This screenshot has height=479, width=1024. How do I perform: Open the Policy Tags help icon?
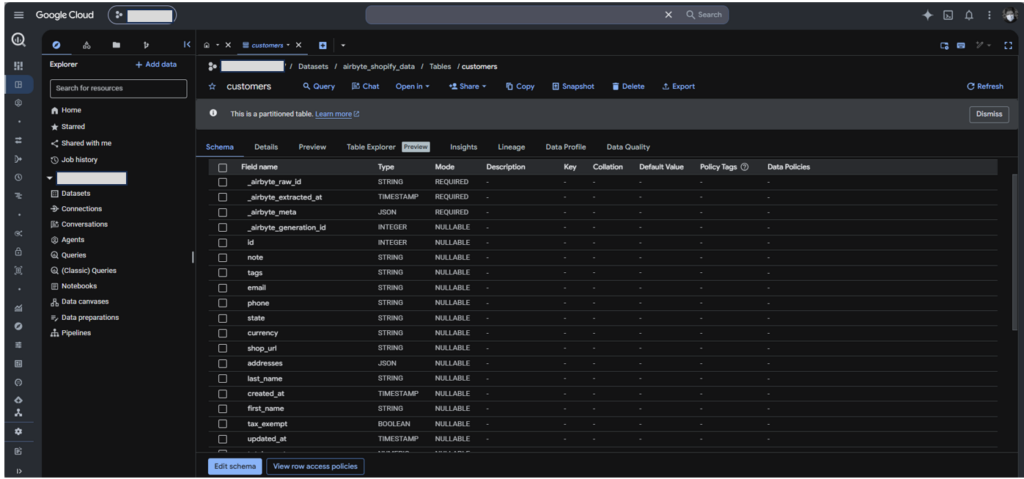(x=744, y=167)
